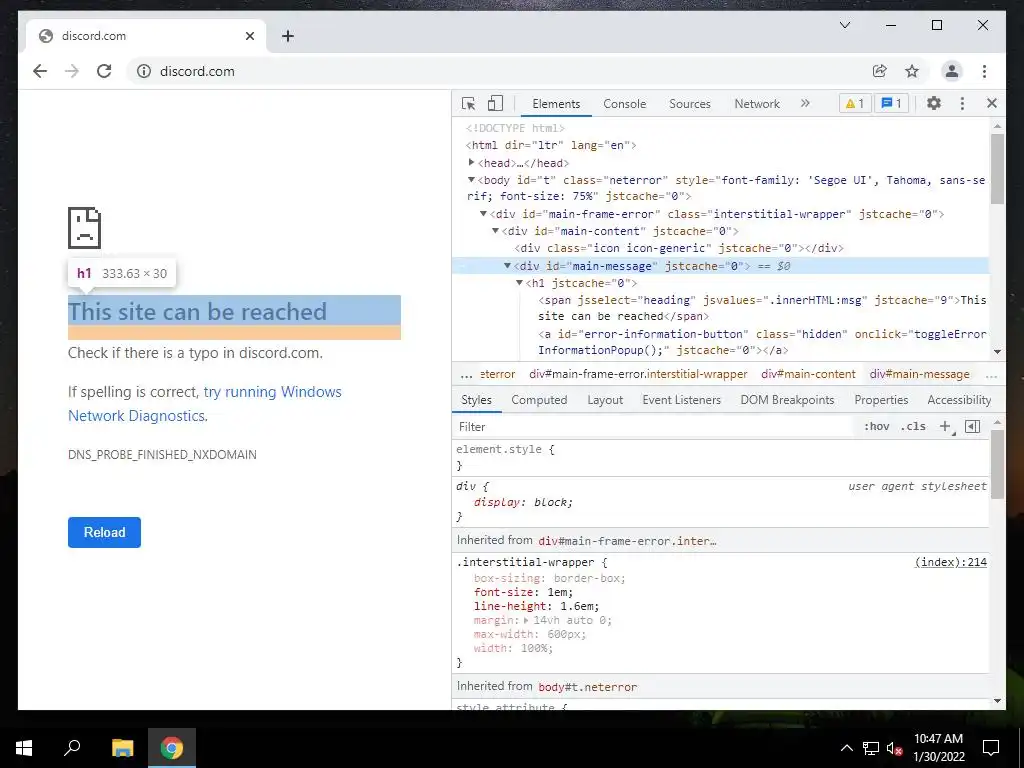The height and width of the screenshot is (768, 1024).
Task: Open File Explorer from taskbar
Action: (122, 748)
